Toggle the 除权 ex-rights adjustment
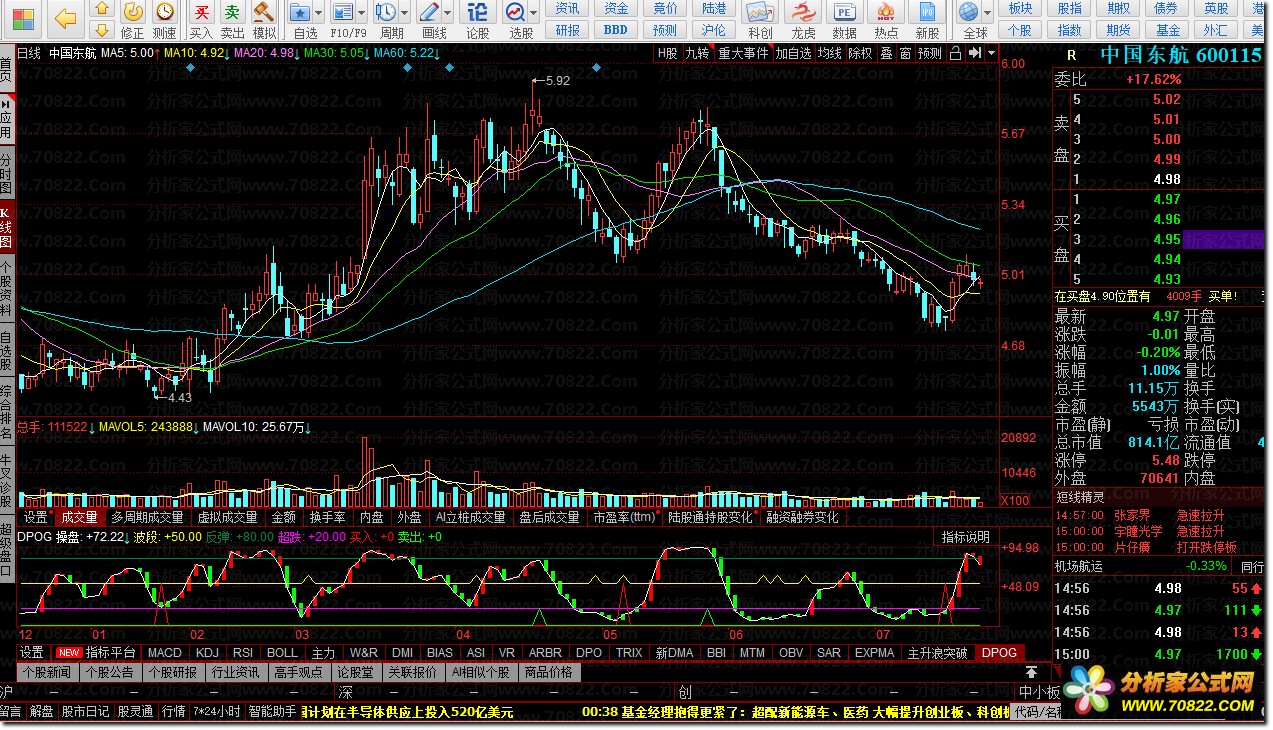Screen dimensions: 1273x730 click(x=860, y=53)
